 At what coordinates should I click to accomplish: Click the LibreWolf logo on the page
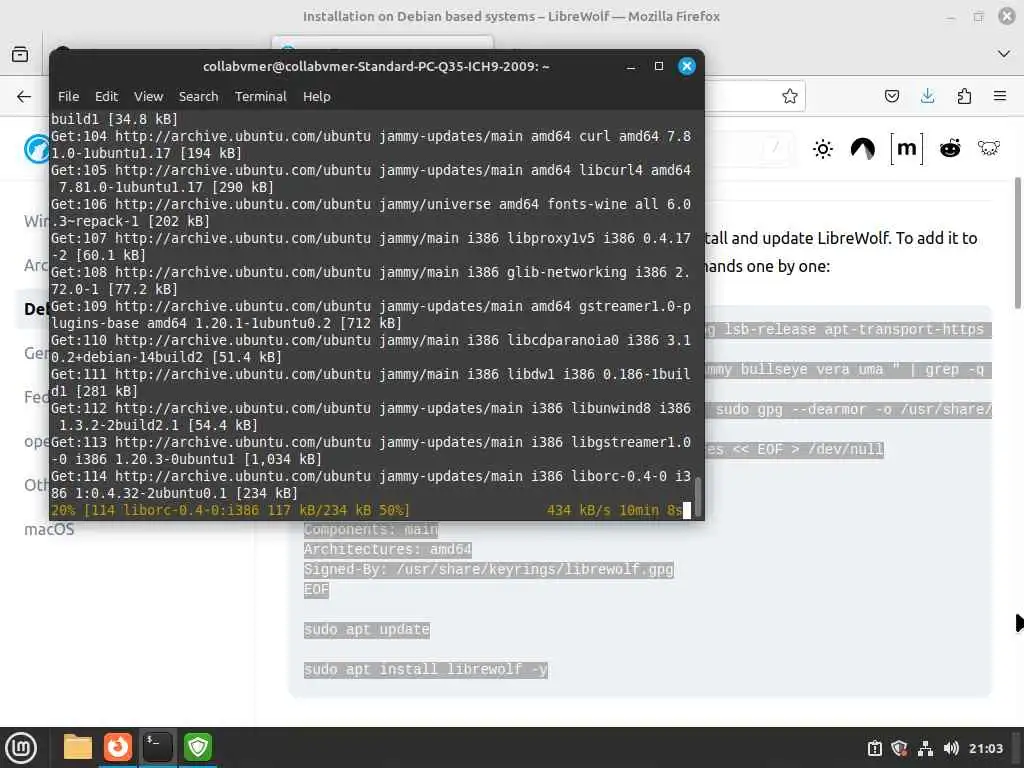point(37,149)
